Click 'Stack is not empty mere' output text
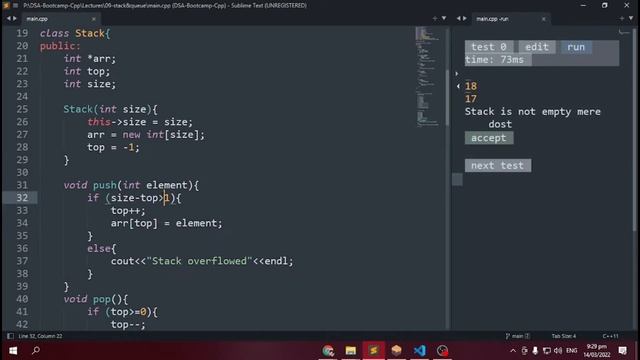Viewport: 640px width, 360px height. [x=533, y=111]
